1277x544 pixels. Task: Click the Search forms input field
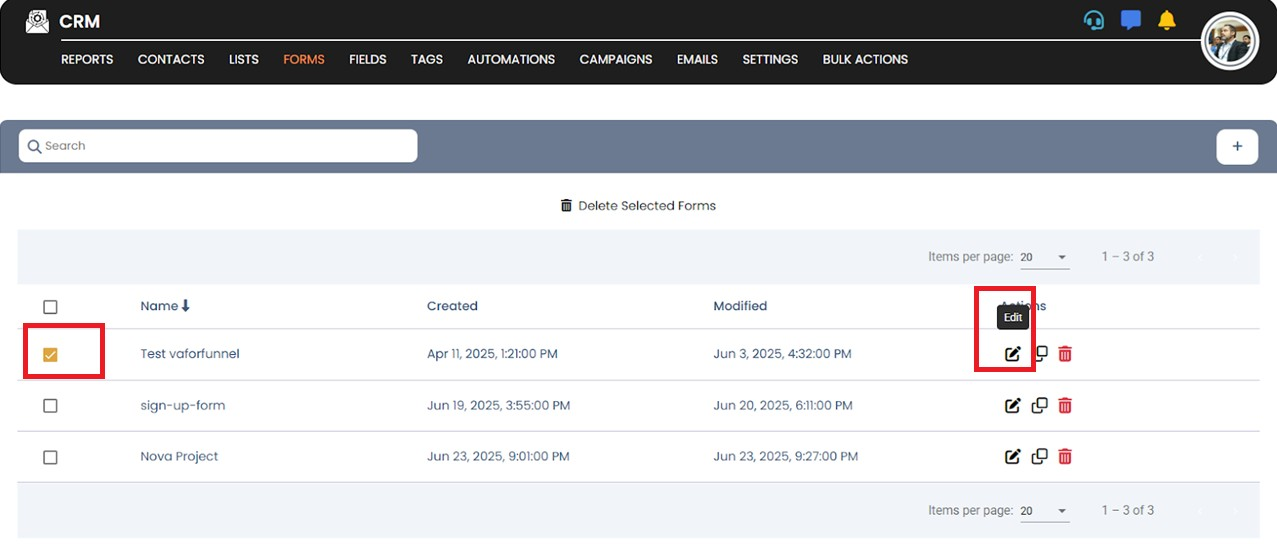[218, 146]
